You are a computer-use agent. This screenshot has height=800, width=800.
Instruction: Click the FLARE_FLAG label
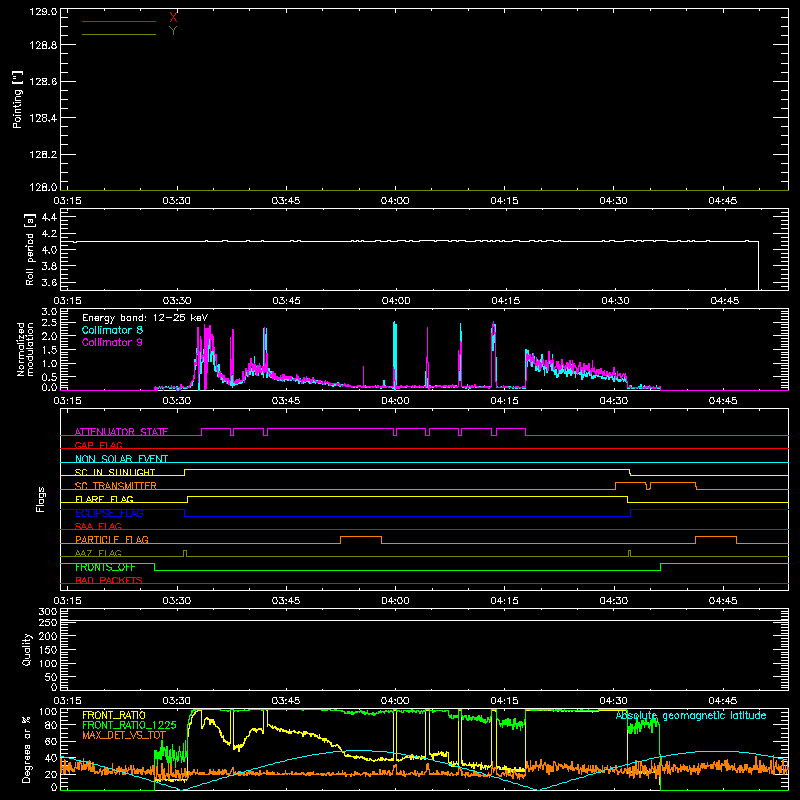(x=104, y=499)
